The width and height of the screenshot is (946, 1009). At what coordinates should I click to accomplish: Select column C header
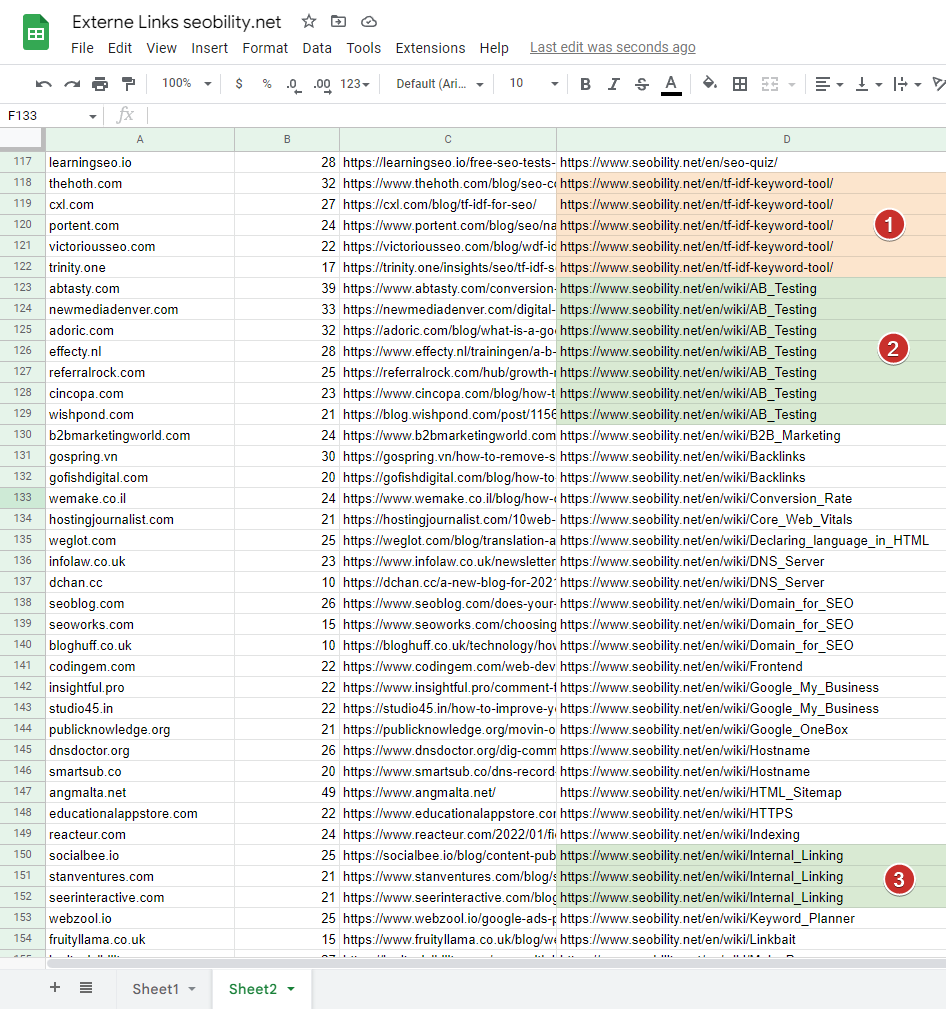[448, 140]
